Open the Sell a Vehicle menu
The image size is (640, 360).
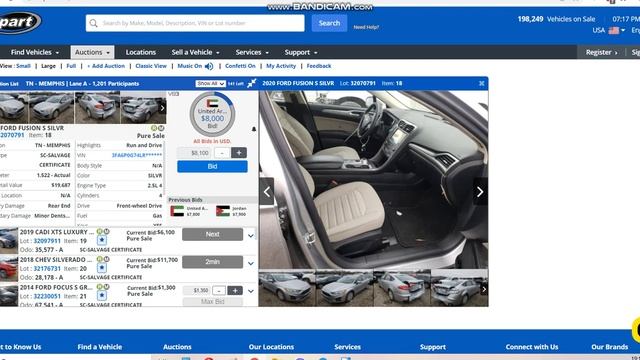point(195,52)
